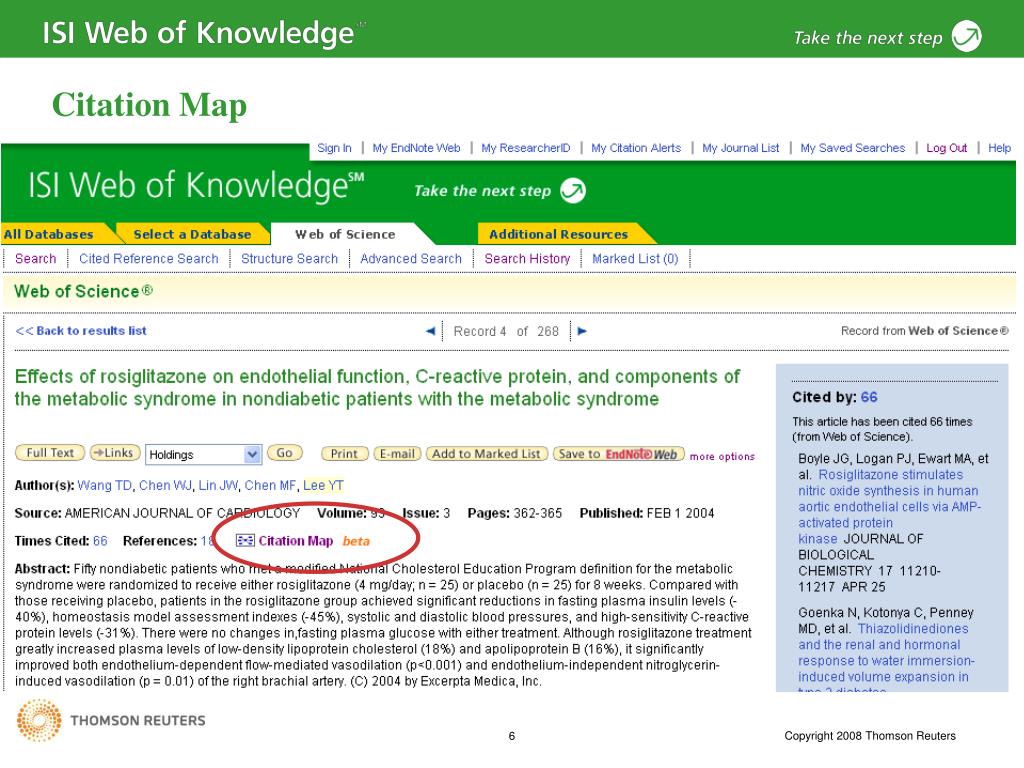Click the article title heading
The image size is (1024, 768).
[x=377, y=387]
